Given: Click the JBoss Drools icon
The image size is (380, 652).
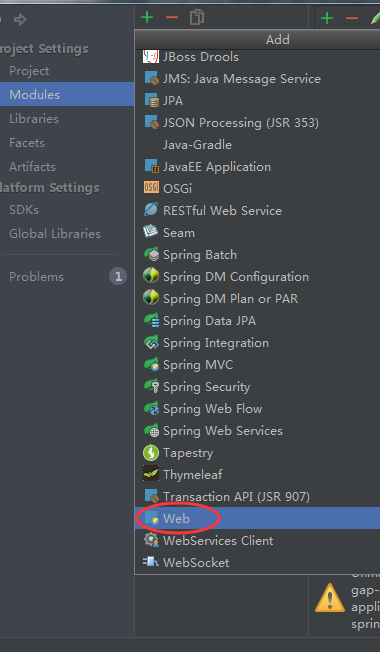Looking at the screenshot, I should 151,57.
